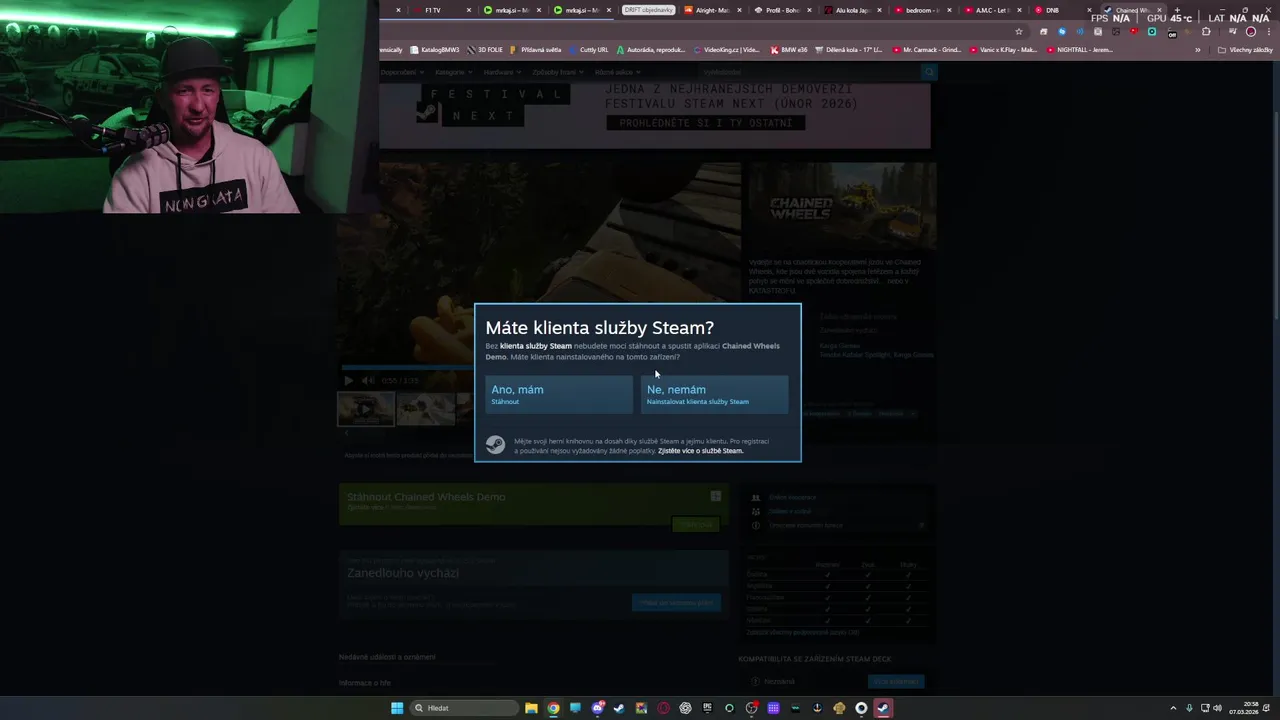This screenshot has width=1280, height=720.
Task: Switch to the DRIFT objednávky tab
Action: (648, 10)
